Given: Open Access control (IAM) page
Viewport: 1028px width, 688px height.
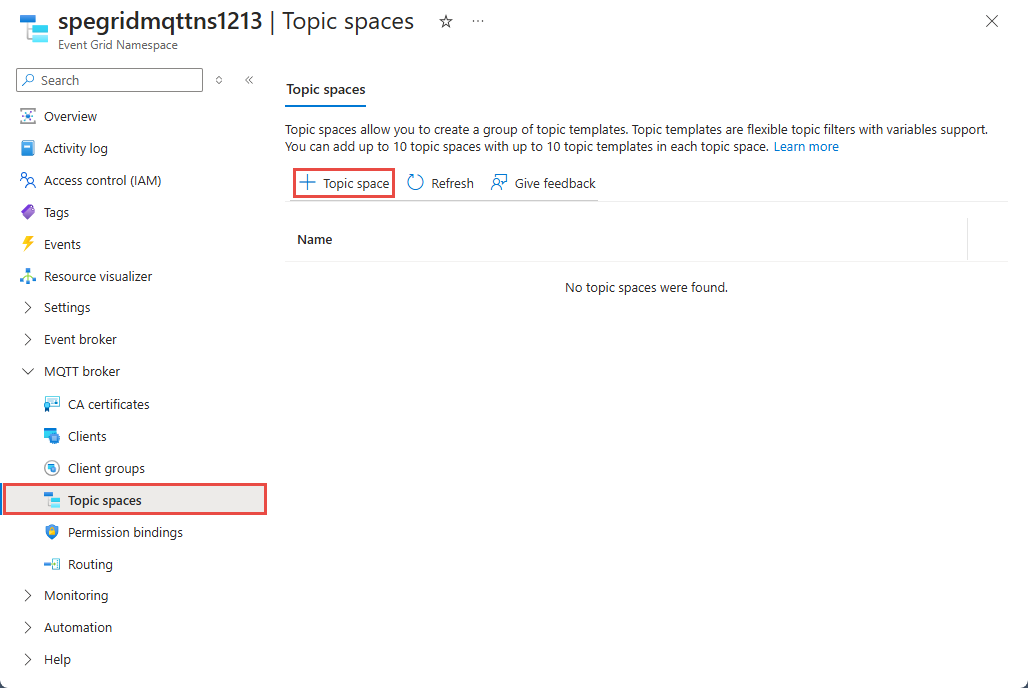Looking at the screenshot, I should click(102, 181).
